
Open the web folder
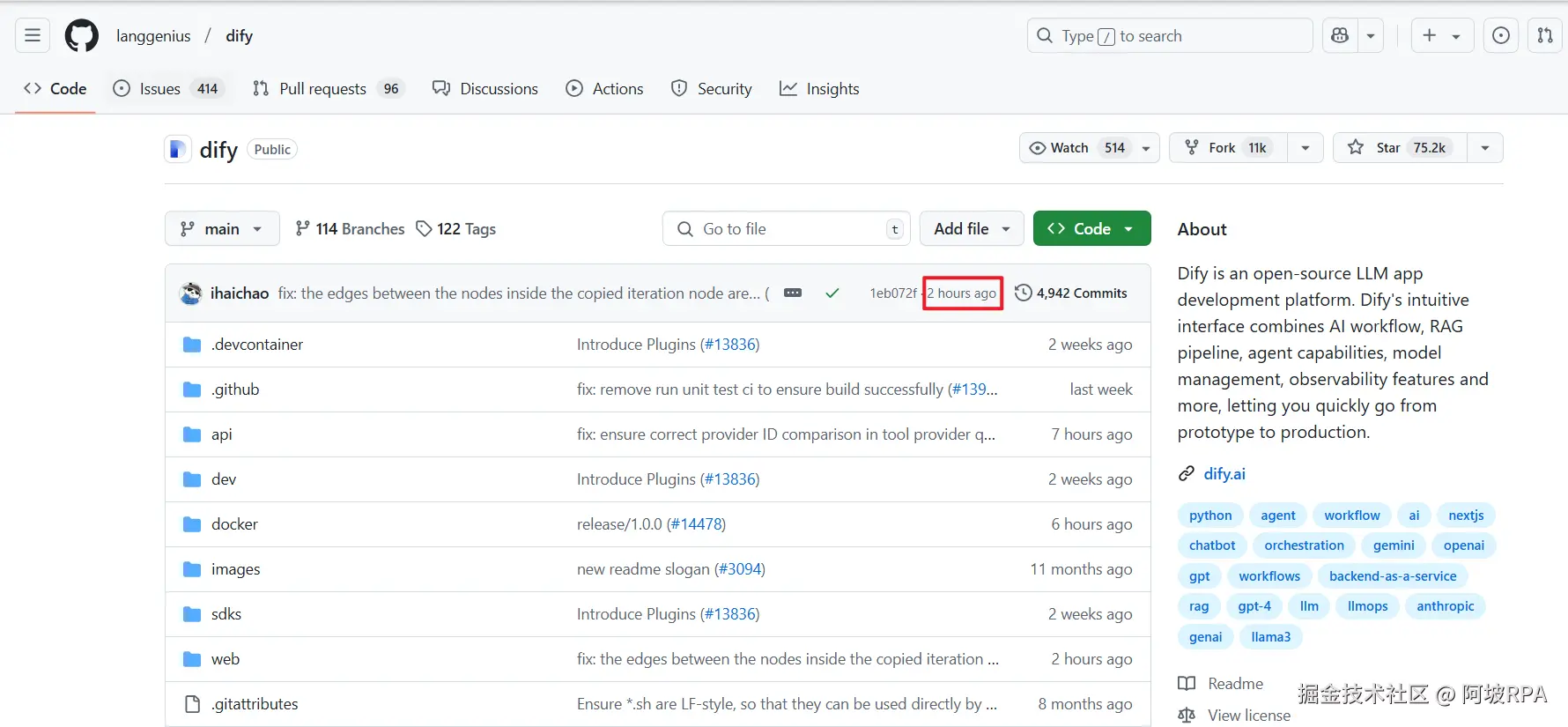226,659
